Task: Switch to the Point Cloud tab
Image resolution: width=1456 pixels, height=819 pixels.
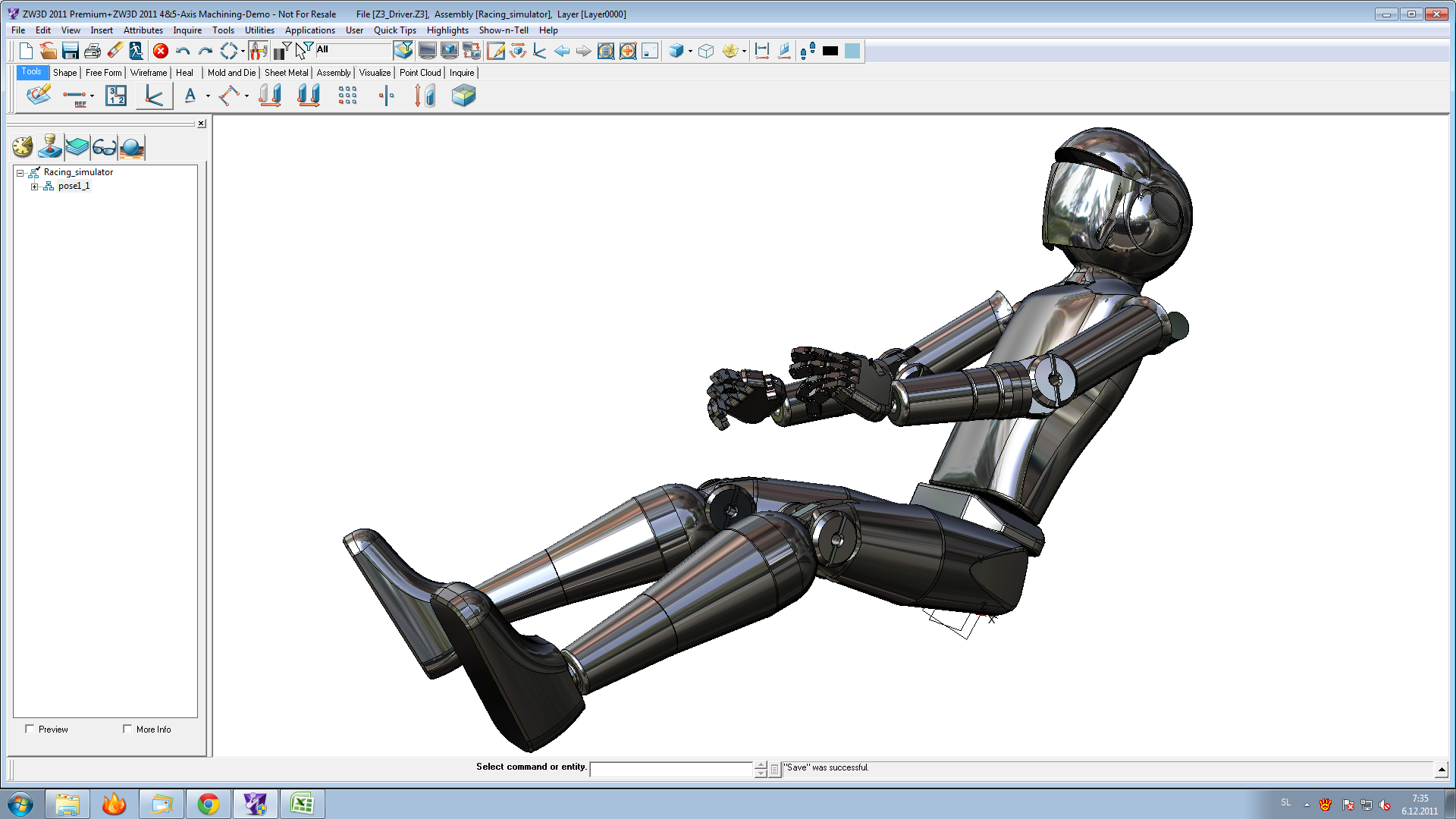Action: tap(420, 73)
